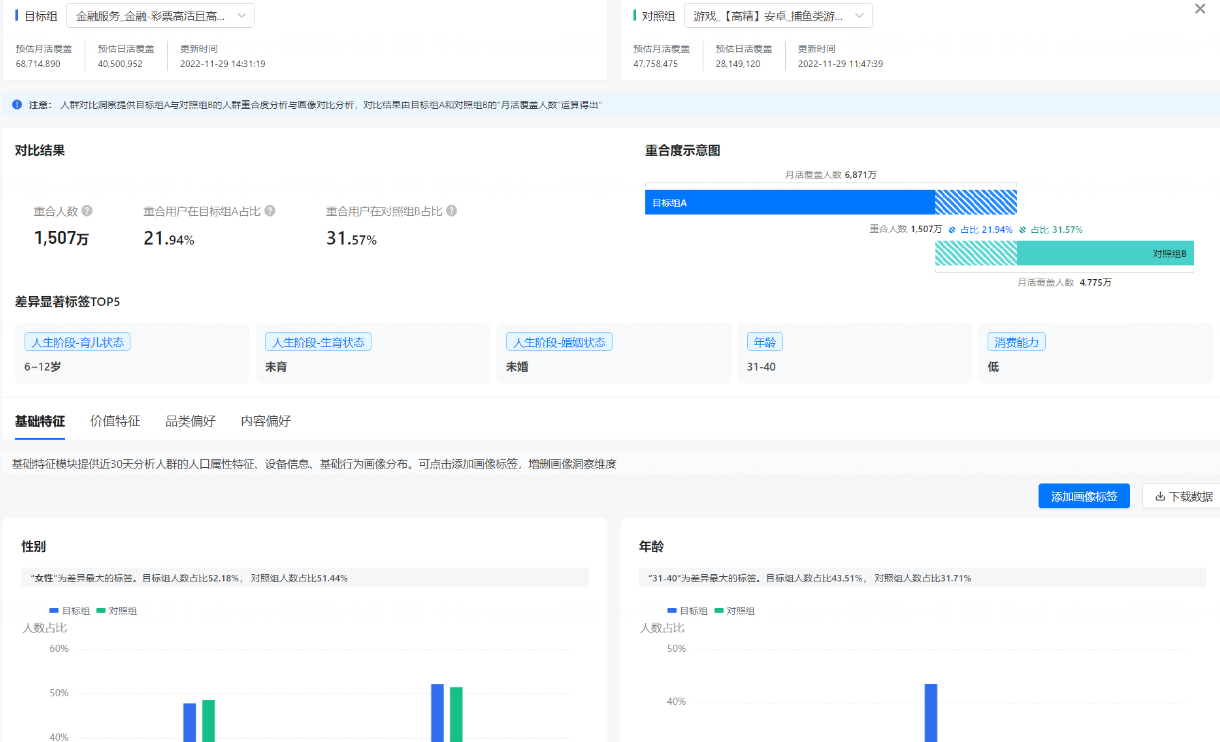
Task: Click the 添加画像标签 button
Action: (x=1084, y=496)
